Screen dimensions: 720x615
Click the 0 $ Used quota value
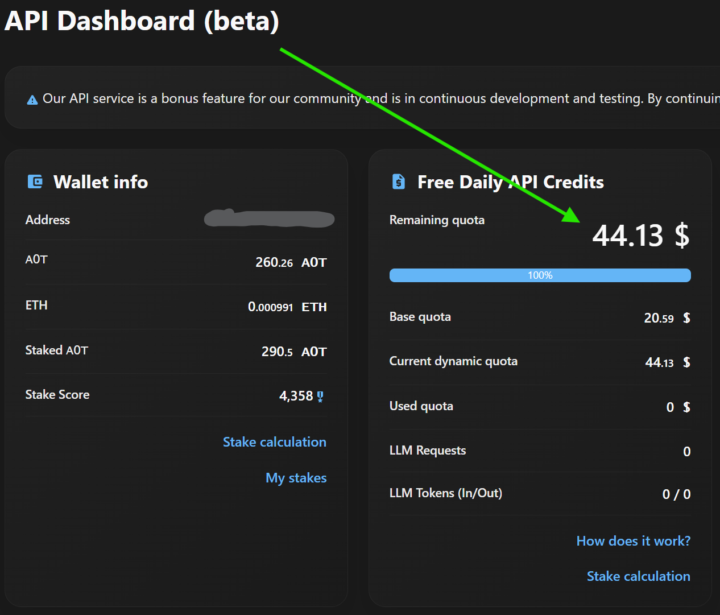tap(678, 407)
